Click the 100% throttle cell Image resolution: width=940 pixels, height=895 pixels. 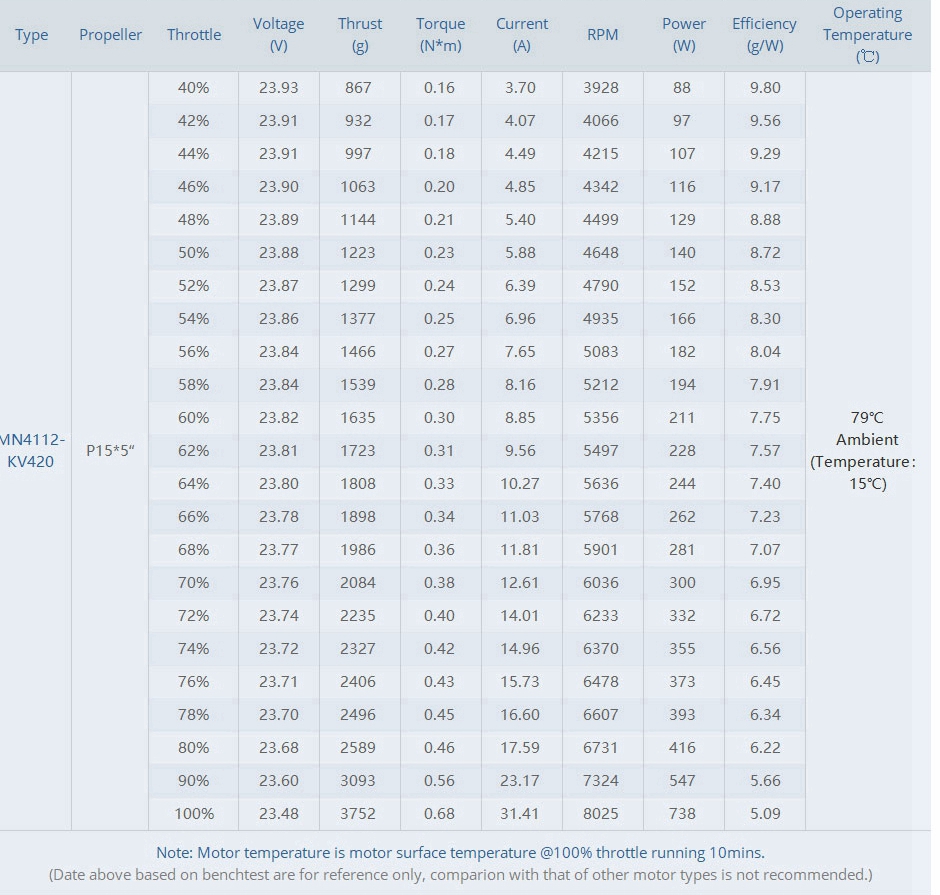tap(193, 813)
